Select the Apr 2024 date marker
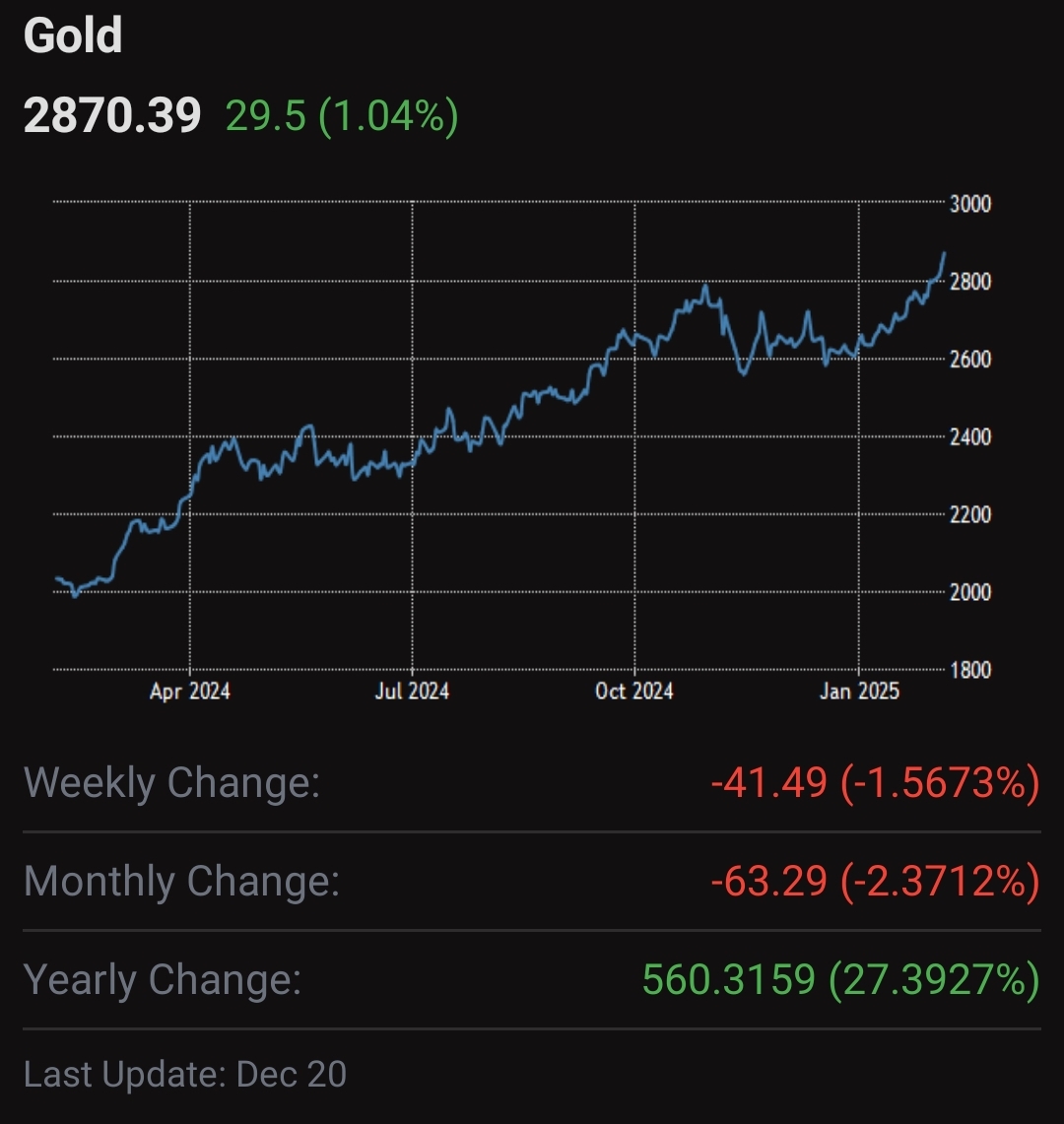1064x1124 pixels. click(190, 692)
